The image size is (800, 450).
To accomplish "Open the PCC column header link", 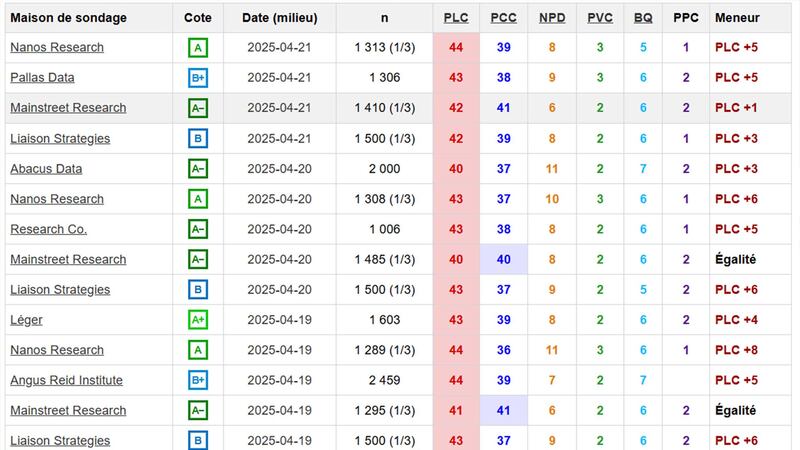I will pyautogui.click(x=504, y=18).
